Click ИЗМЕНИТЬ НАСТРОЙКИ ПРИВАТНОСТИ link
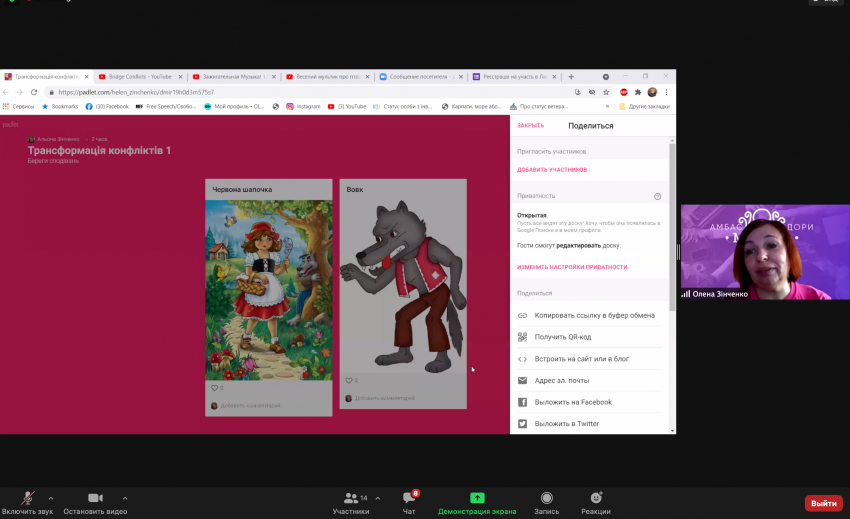This screenshot has width=850, height=519. (x=572, y=267)
